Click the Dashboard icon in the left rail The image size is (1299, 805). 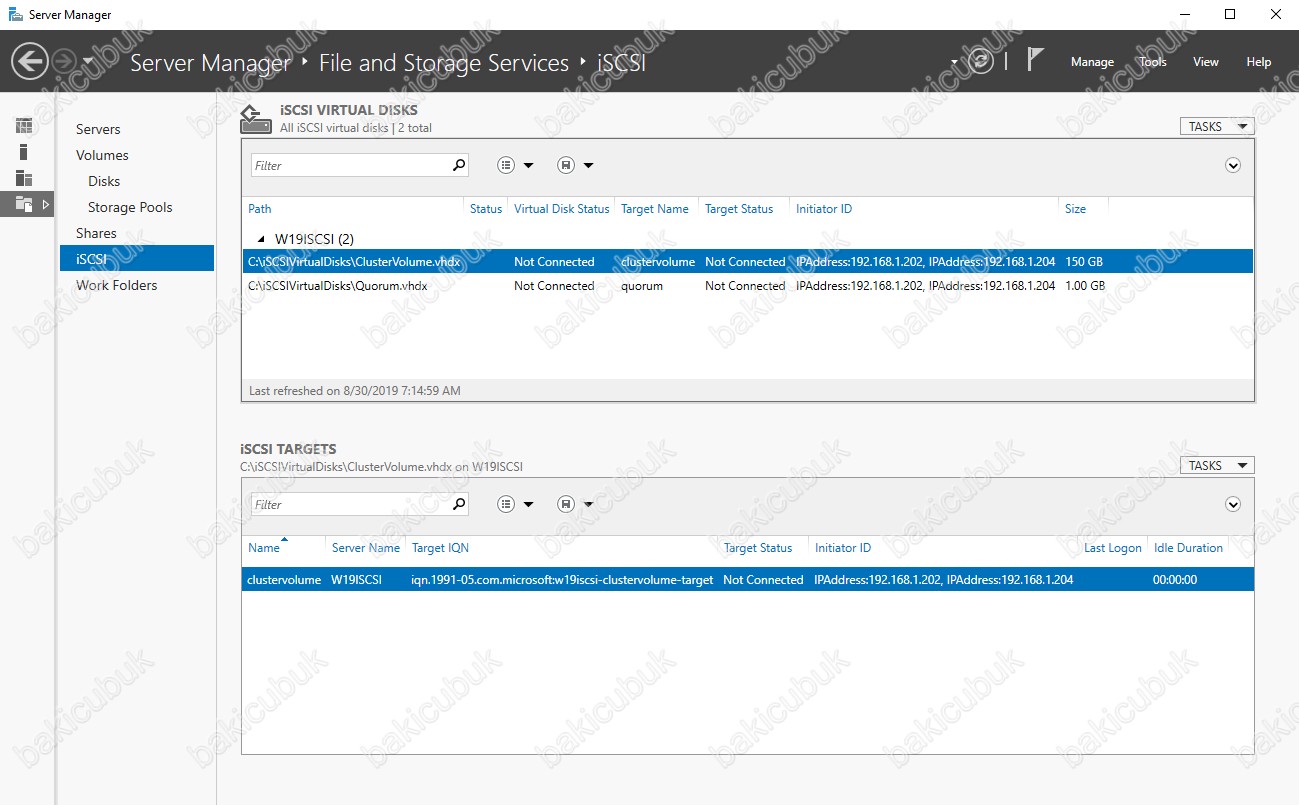pyautogui.click(x=24, y=126)
